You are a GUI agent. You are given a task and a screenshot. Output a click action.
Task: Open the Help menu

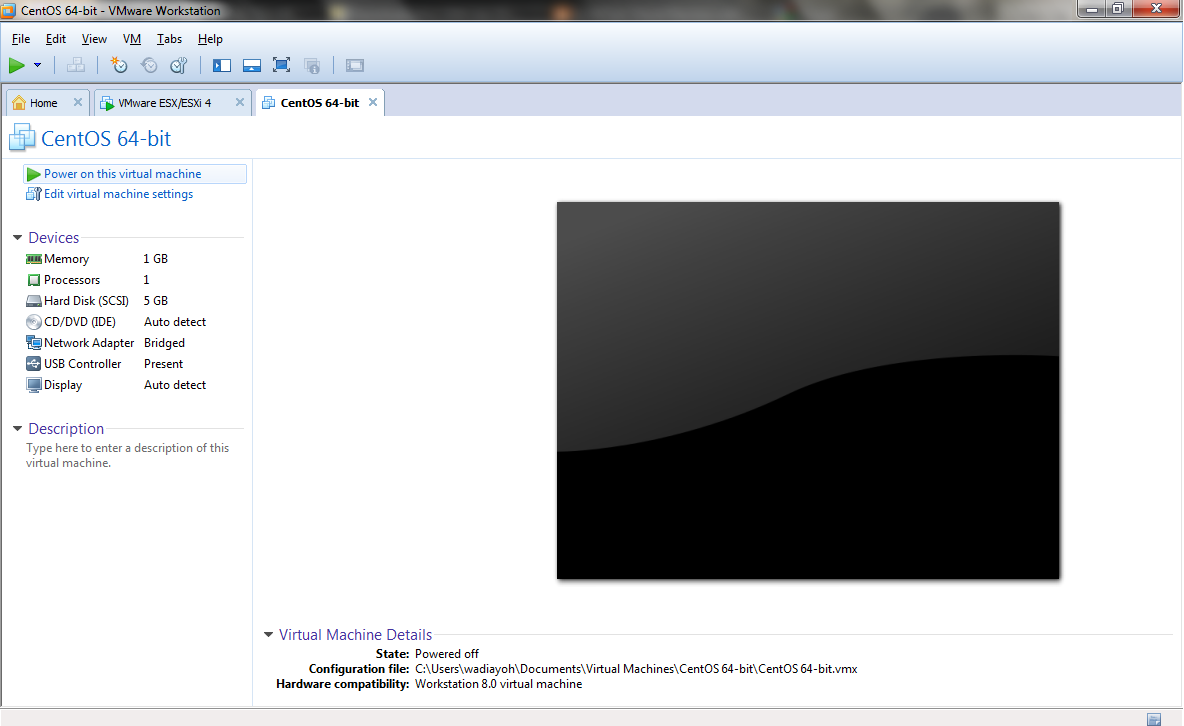tap(210, 39)
